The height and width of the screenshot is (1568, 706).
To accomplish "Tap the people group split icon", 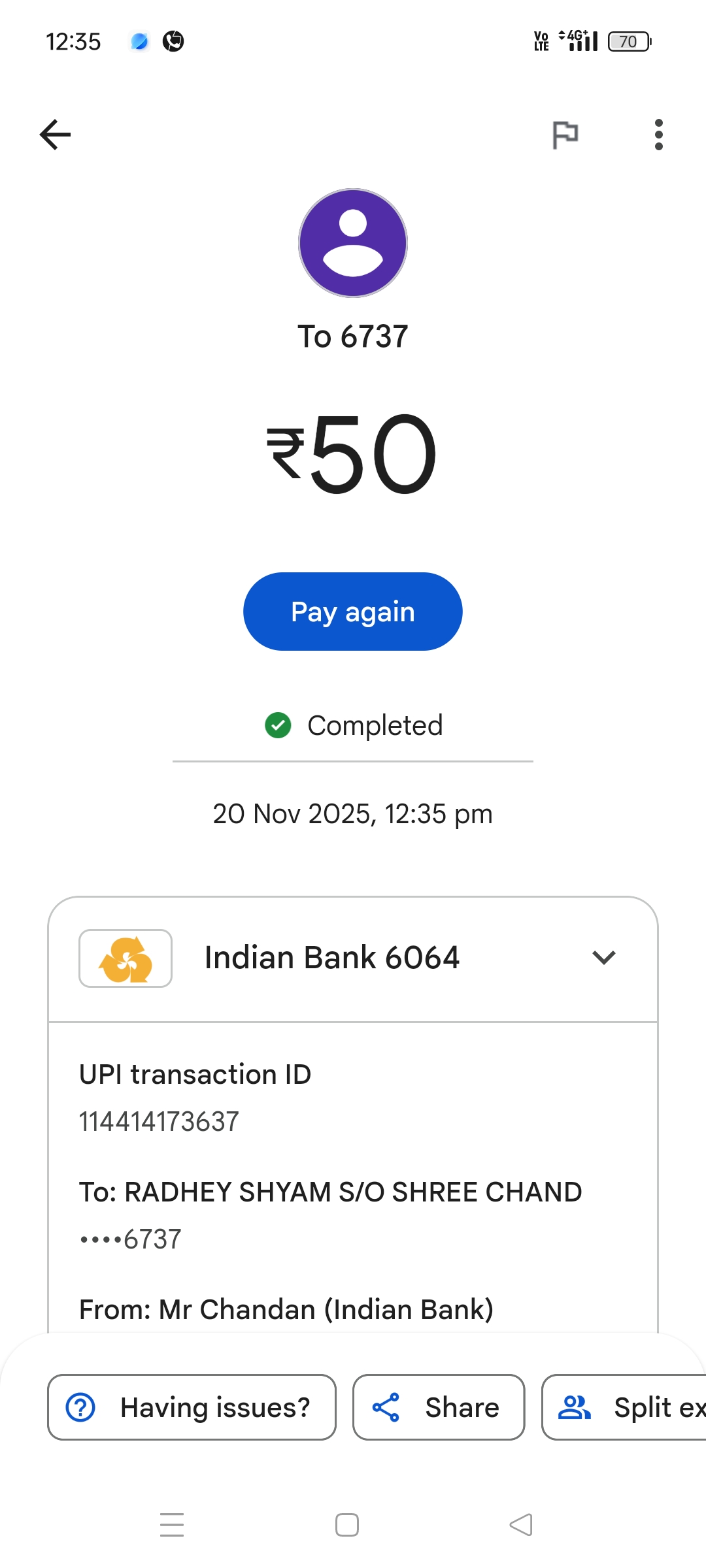I will [574, 1407].
